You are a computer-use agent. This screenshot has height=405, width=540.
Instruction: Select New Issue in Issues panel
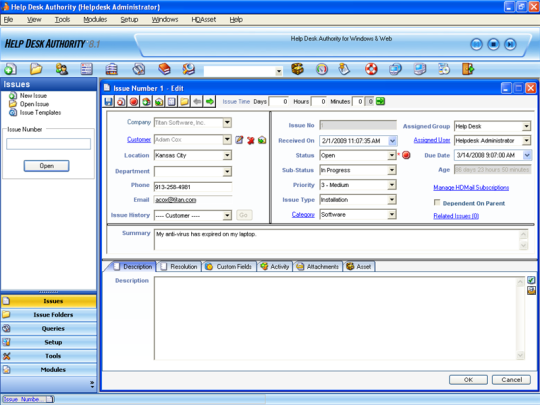coord(33,95)
